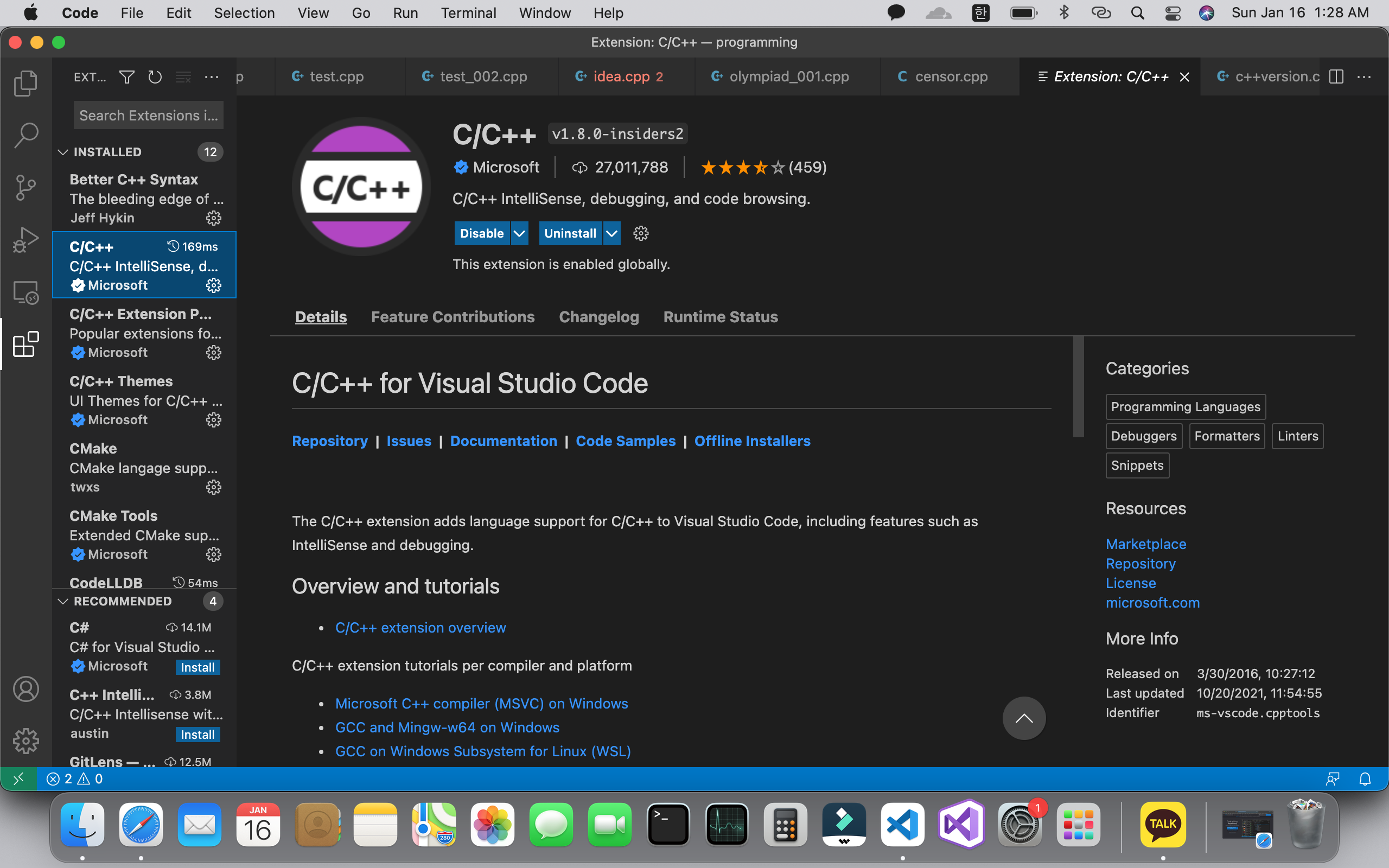Image resolution: width=1389 pixels, height=868 pixels.
Task: Open the Terminal menu
Action: point(468,12)
